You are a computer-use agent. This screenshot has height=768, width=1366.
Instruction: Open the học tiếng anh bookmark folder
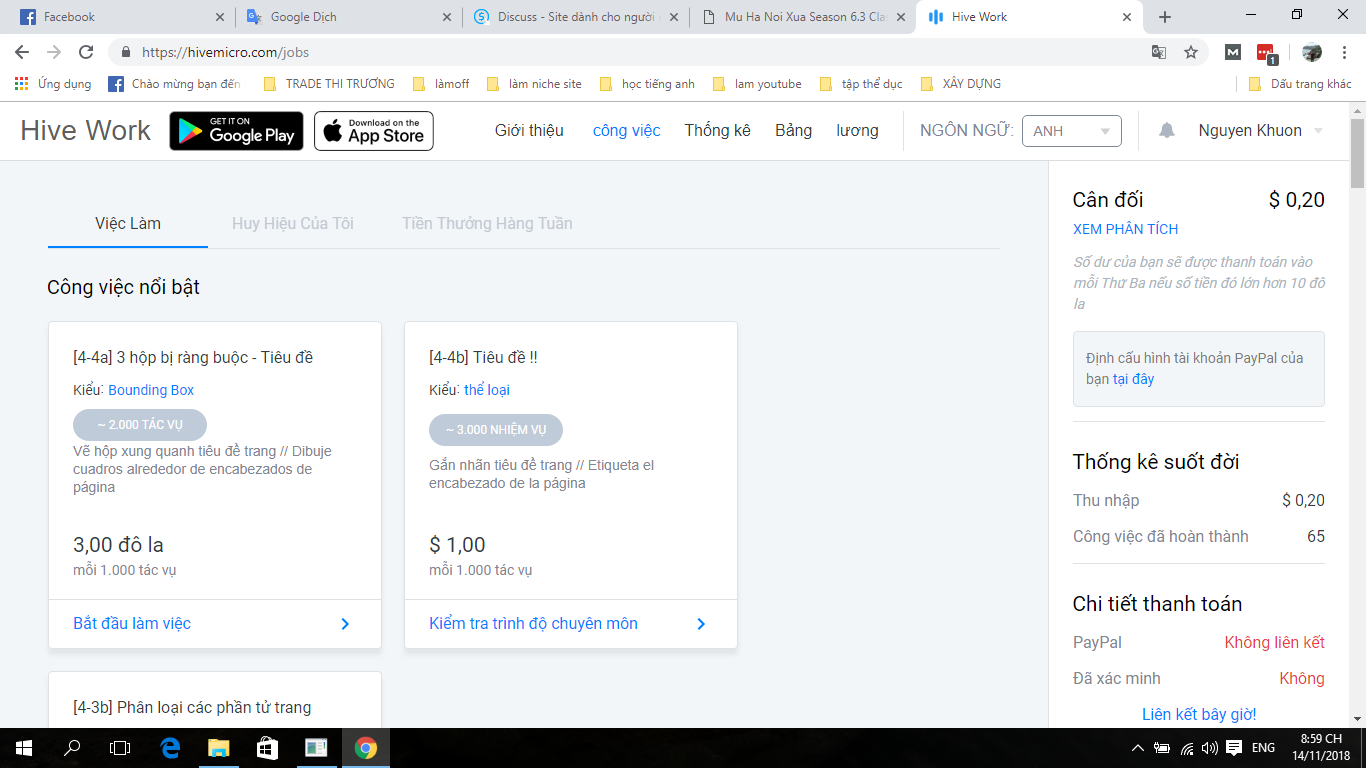[647, 84]
